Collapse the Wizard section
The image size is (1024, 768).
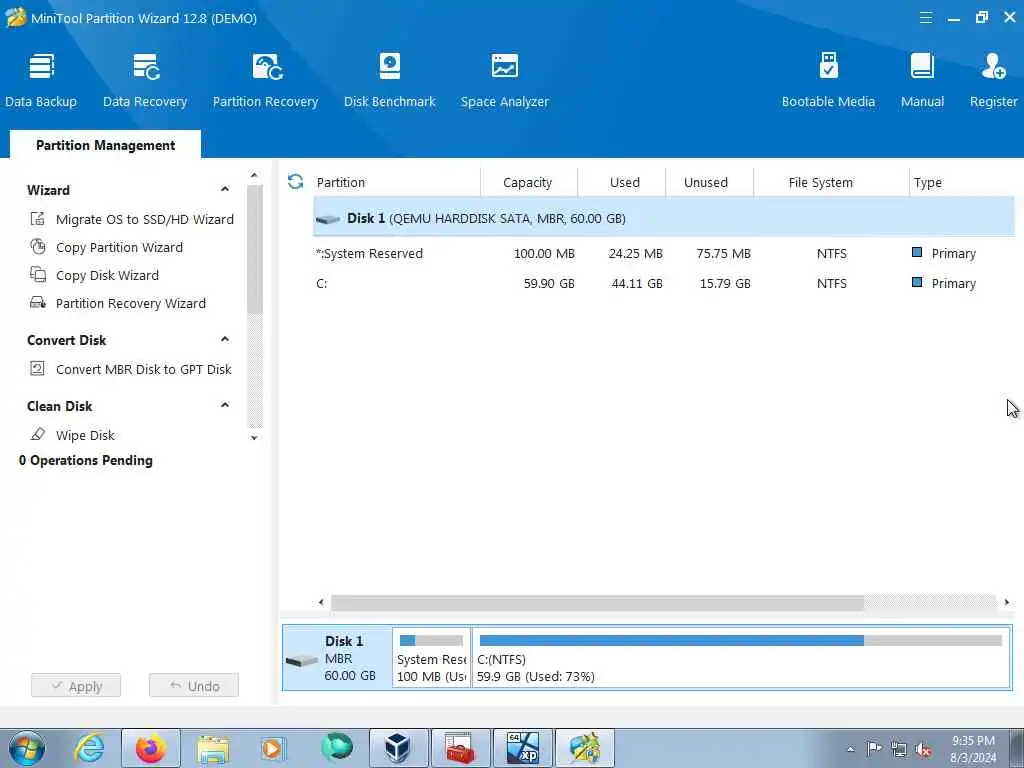point(225,189)
